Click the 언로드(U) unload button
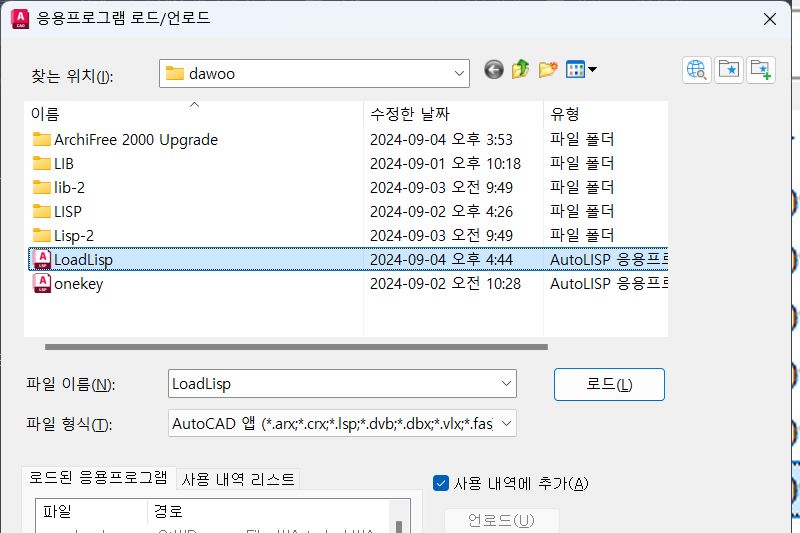 click(x=502, y=520)
